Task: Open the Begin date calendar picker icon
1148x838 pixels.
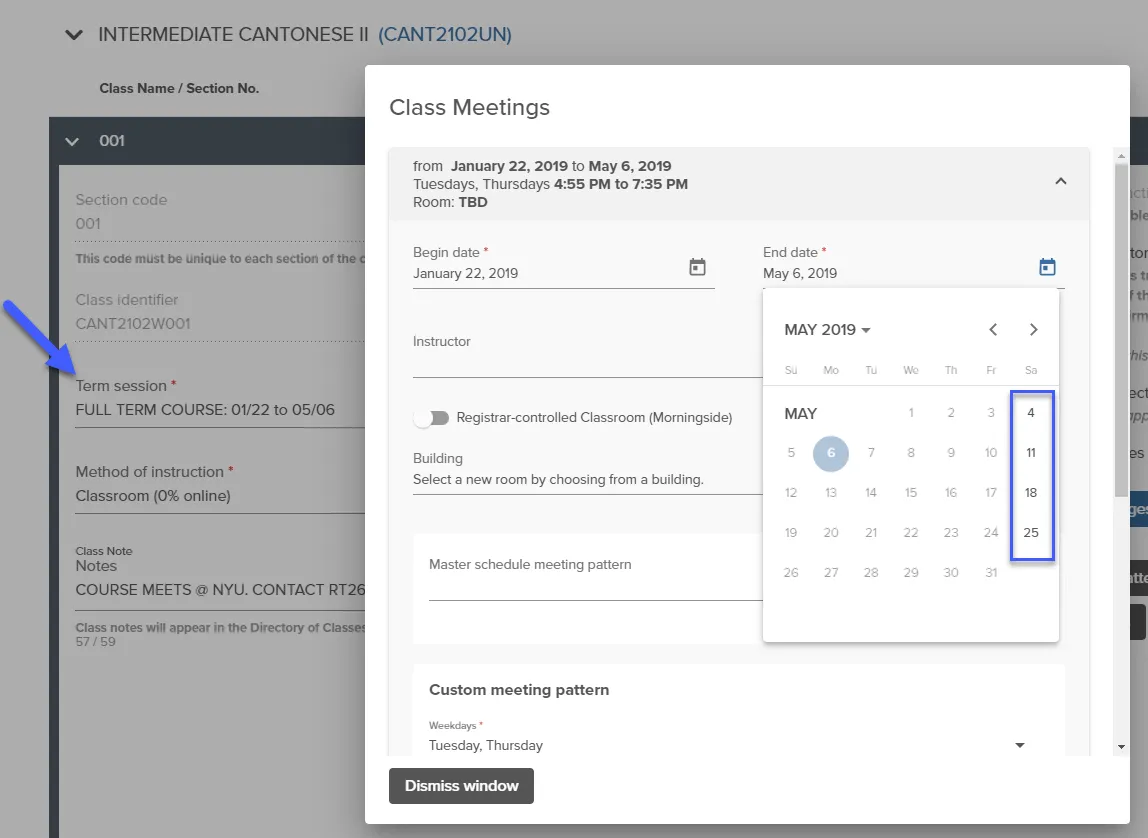Action: click(697, 267)
